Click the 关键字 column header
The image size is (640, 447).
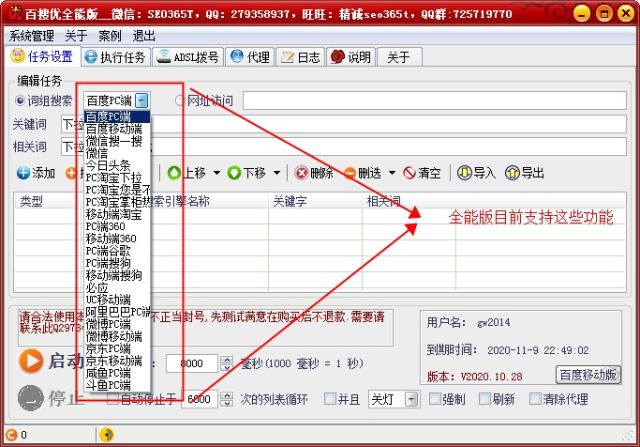pos(315,201)
